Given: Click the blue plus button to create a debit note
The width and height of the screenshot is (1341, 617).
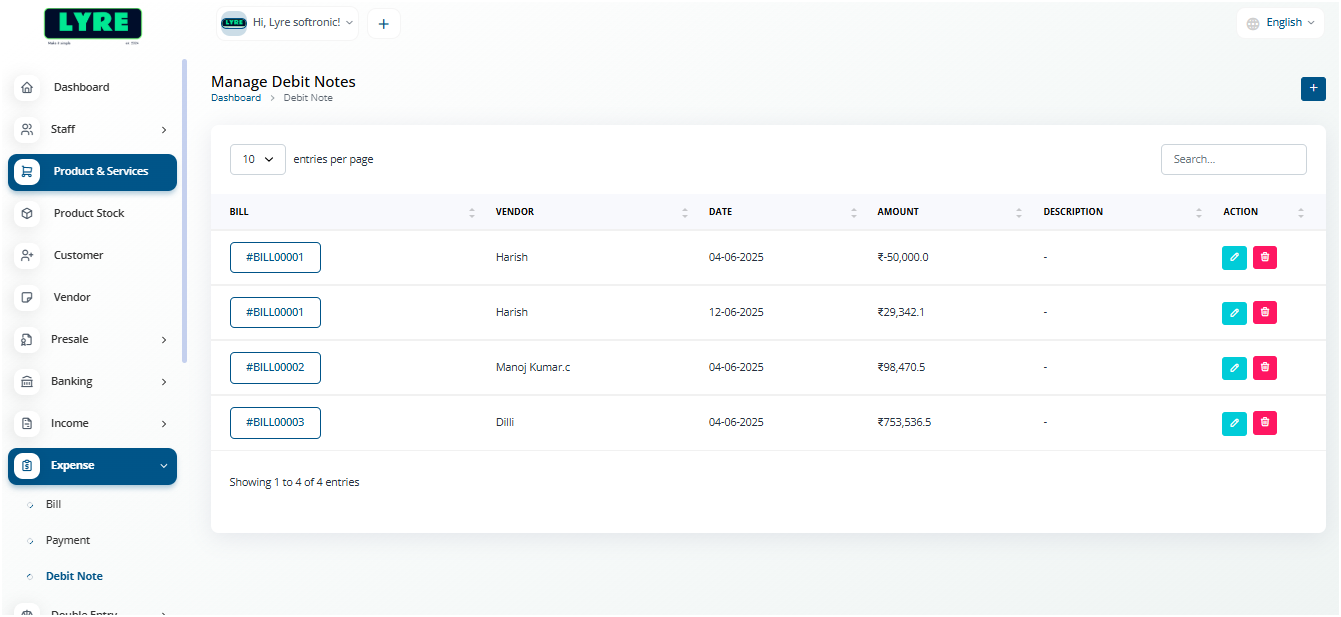Looking at the screenshot, I should (1313, 89).
